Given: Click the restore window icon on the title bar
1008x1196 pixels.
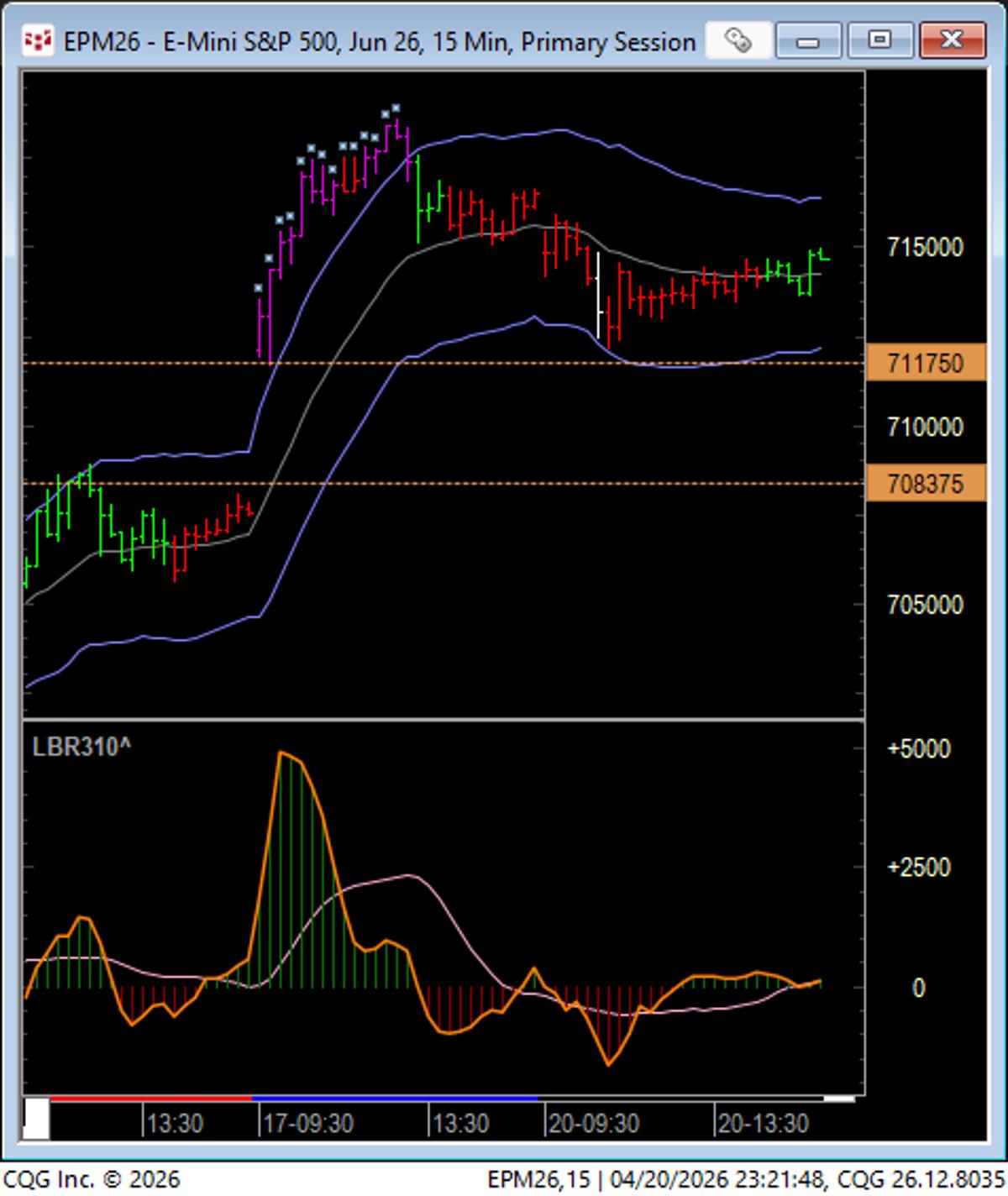Looking at the screenshot, I should click(x=879, y=39).
